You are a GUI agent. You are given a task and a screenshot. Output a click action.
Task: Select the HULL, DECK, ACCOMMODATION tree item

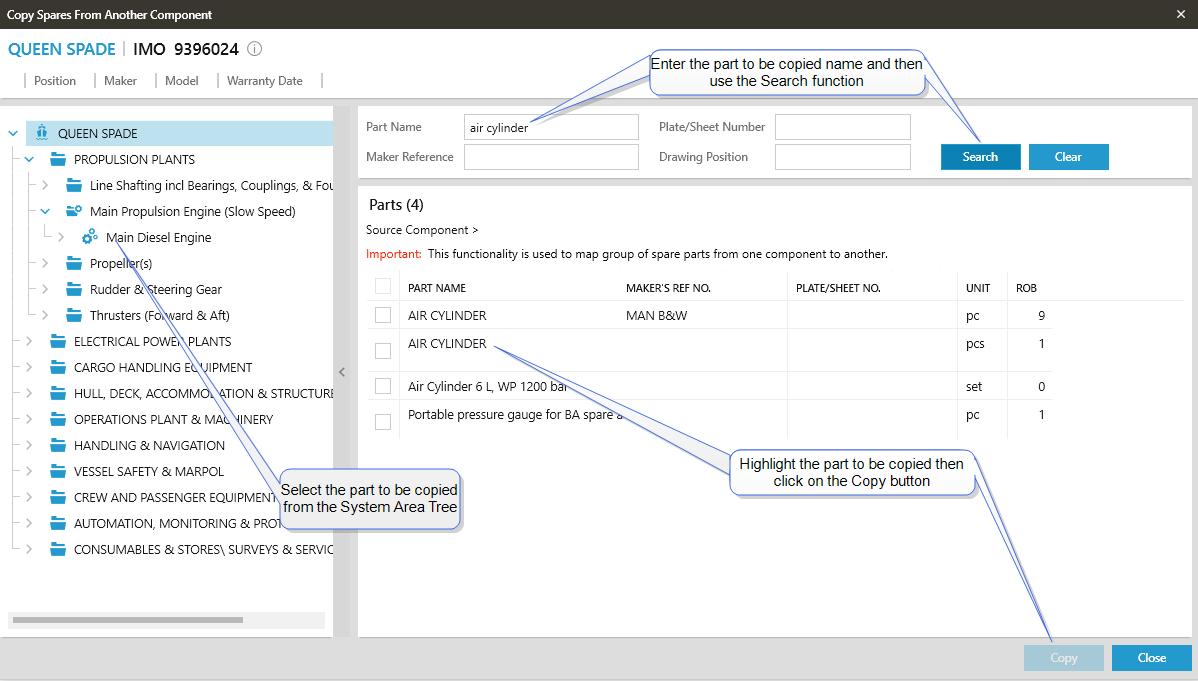pyautogui.click(x=203, y=393)
